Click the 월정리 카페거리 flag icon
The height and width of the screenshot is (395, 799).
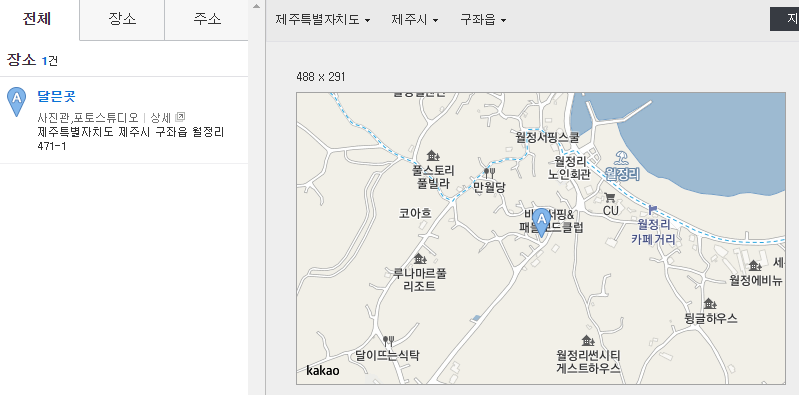pyautogui.click(x=653, y=209)
